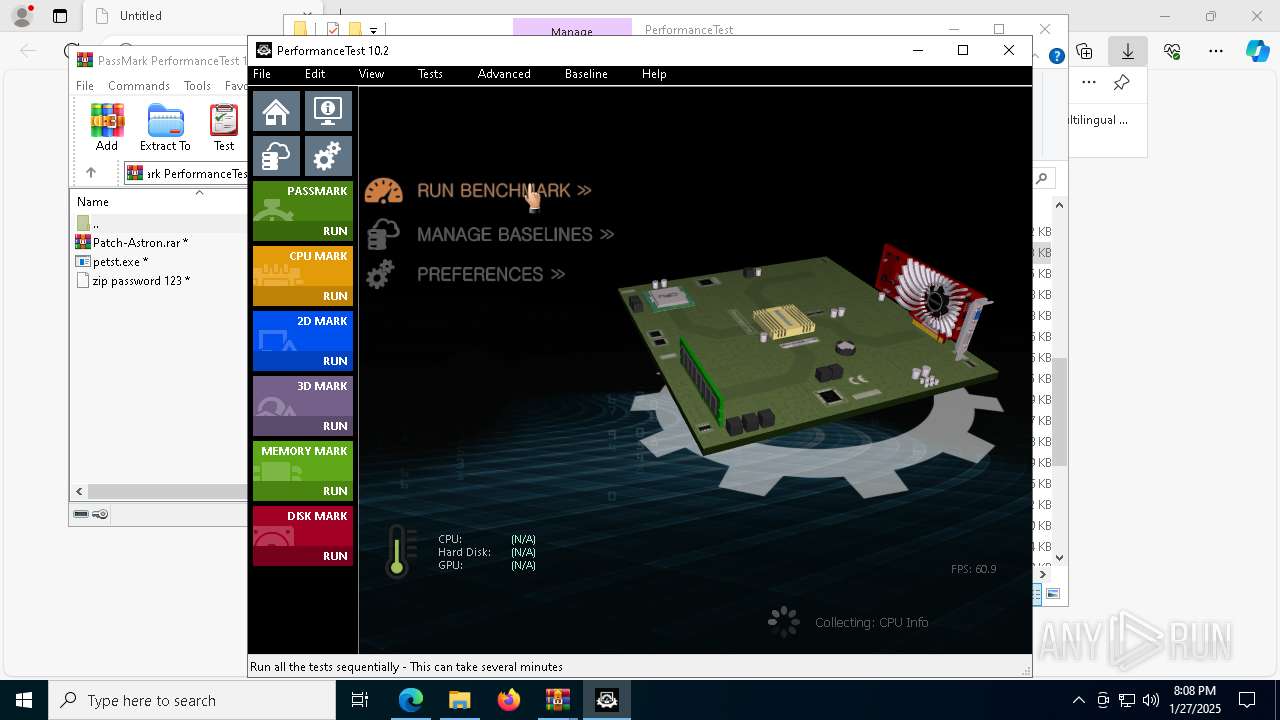Screen dimensions: 1280x720
Task: Click the taskbar search box
Action: 192,700
